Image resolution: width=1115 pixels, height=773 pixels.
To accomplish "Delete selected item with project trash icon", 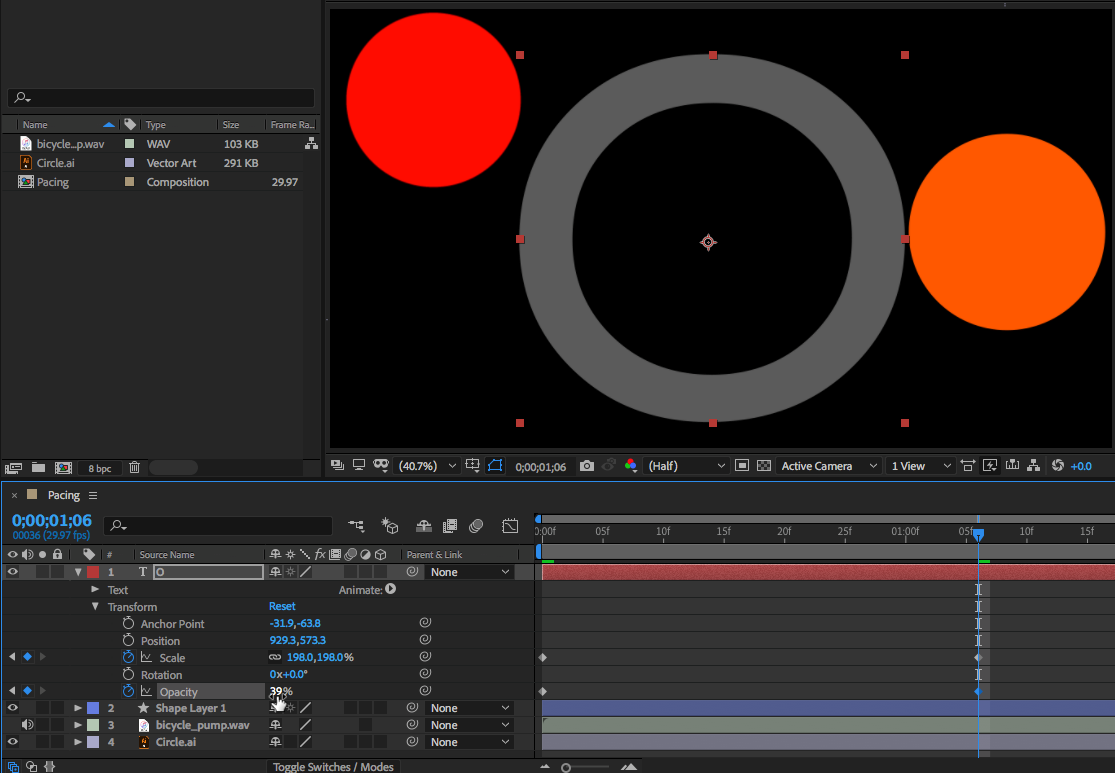I will (135, 467).
